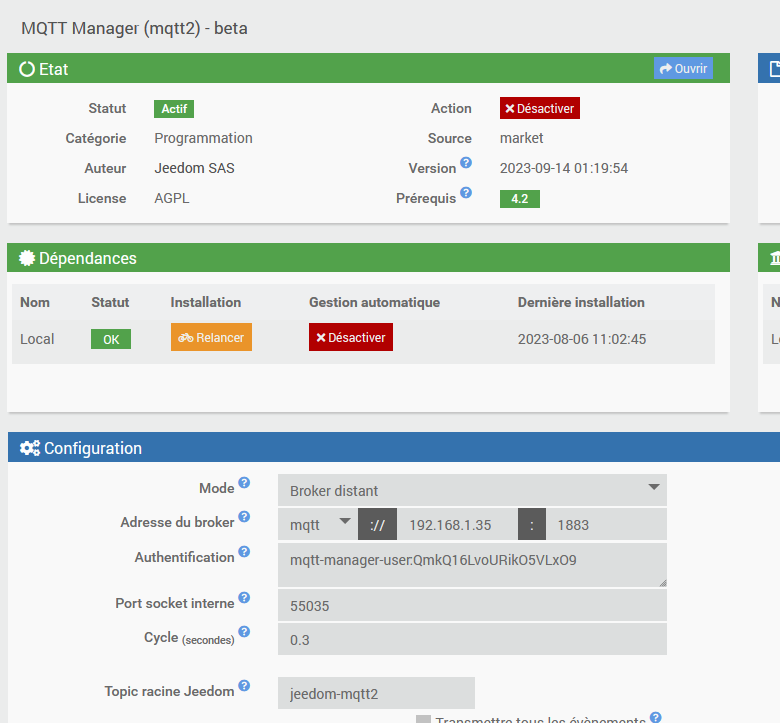780x723 pixels.
Task: Click the help icon next to Prérequis
Action: point(466,193)
